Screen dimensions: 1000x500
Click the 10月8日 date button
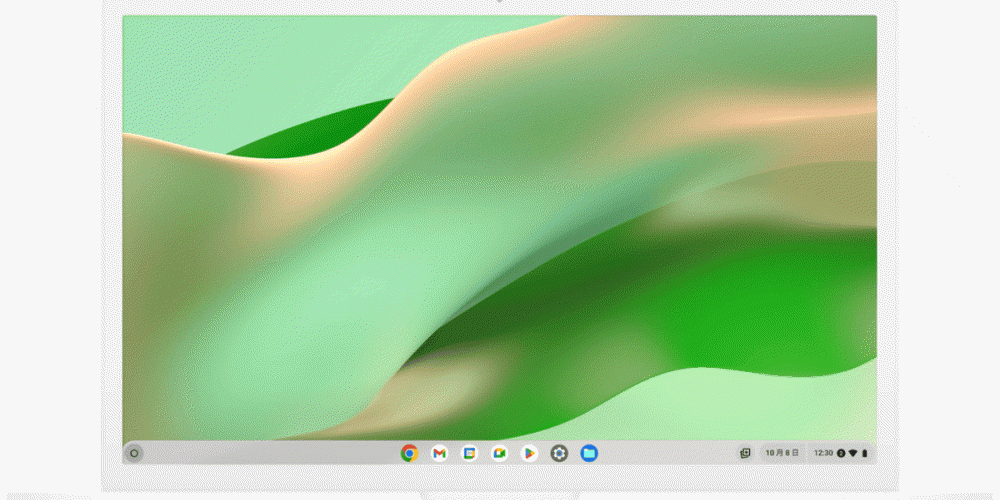point(782,453)
